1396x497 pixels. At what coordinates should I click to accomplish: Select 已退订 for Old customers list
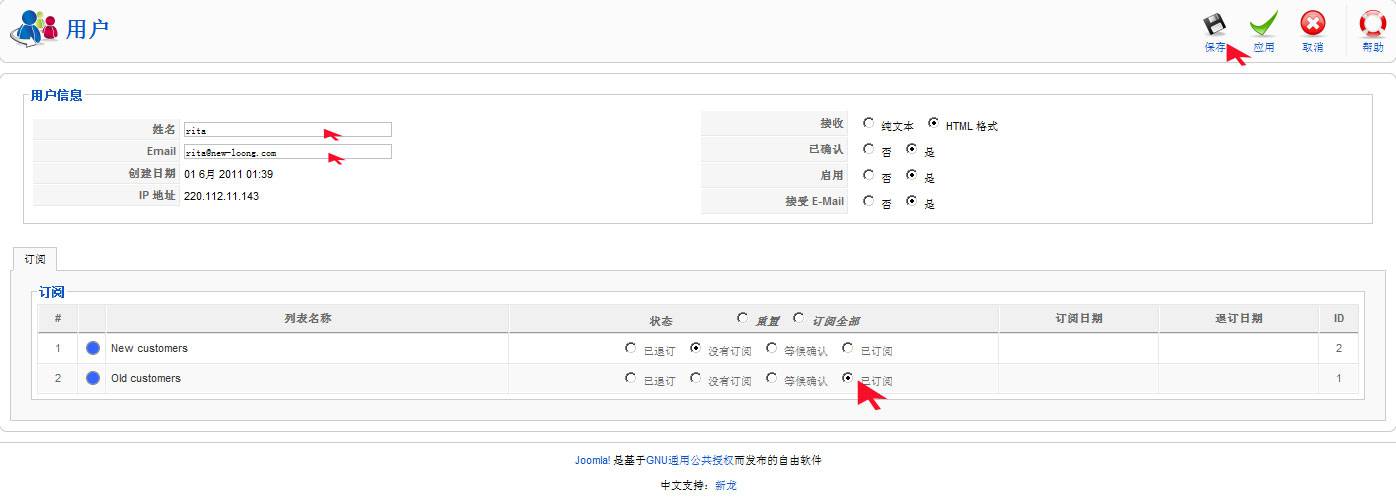pos(630,378)
